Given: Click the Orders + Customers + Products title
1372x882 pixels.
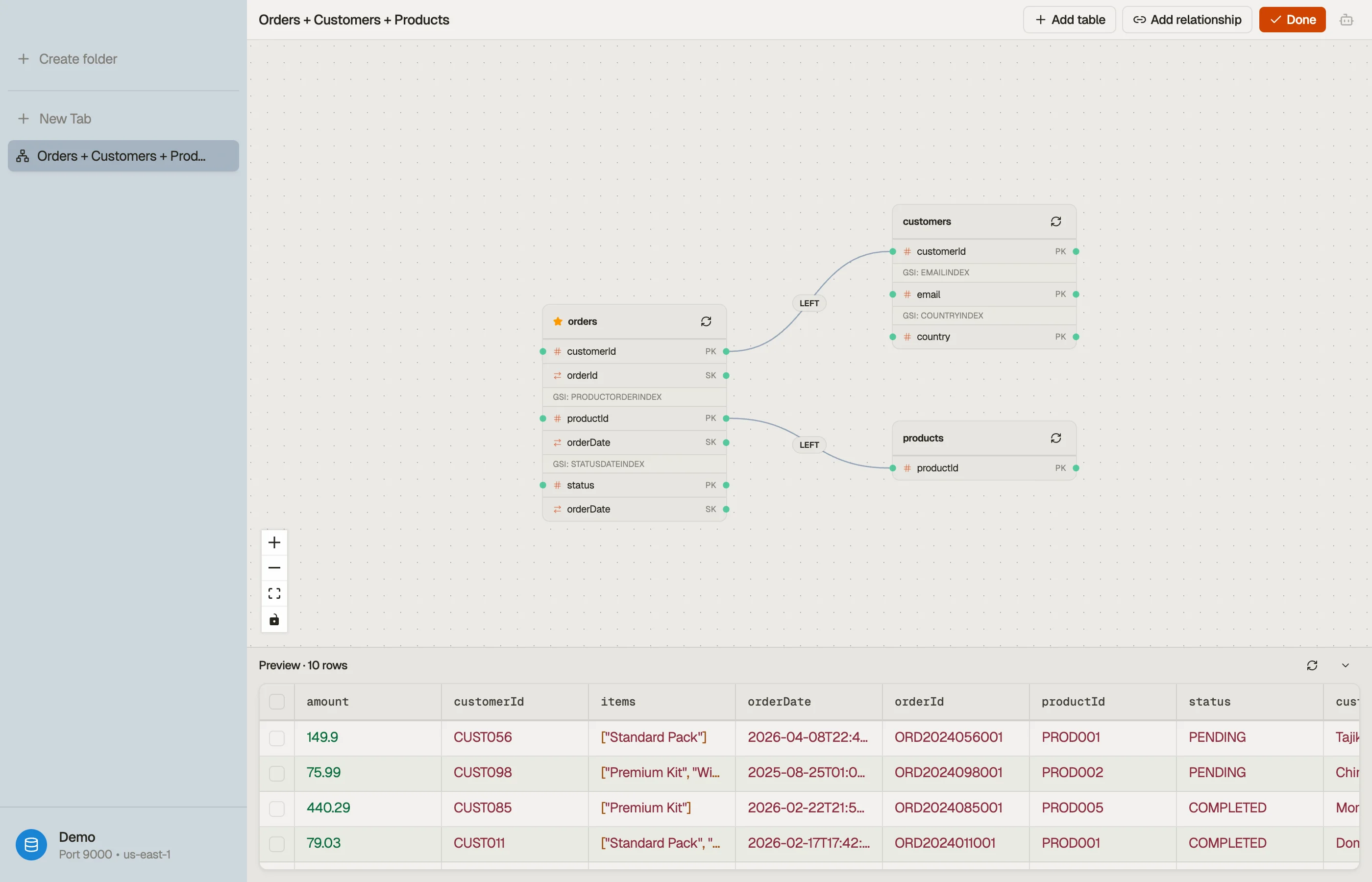Looking at the screenshot, I should 354,20.
